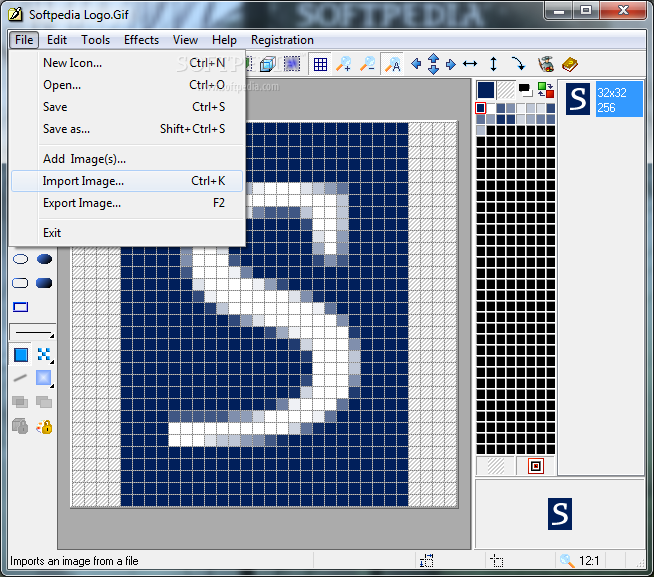
Task: Click the dark blue foreground color box
Action: tap(486, 90)
